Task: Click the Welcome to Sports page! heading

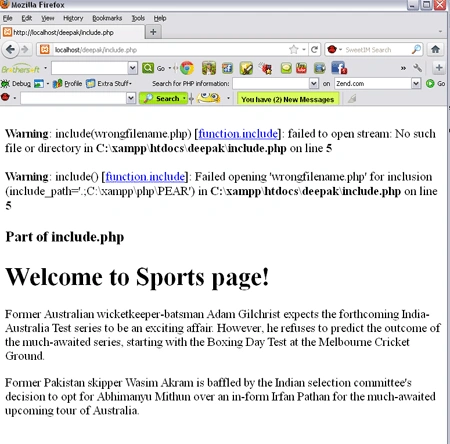Action: 137,277
